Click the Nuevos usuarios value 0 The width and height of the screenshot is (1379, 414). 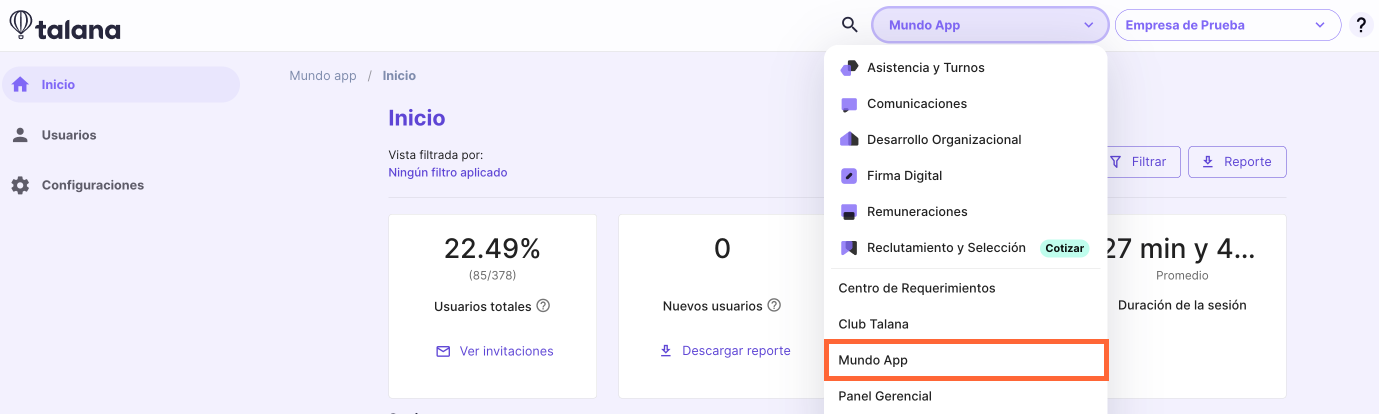[722, 249]
